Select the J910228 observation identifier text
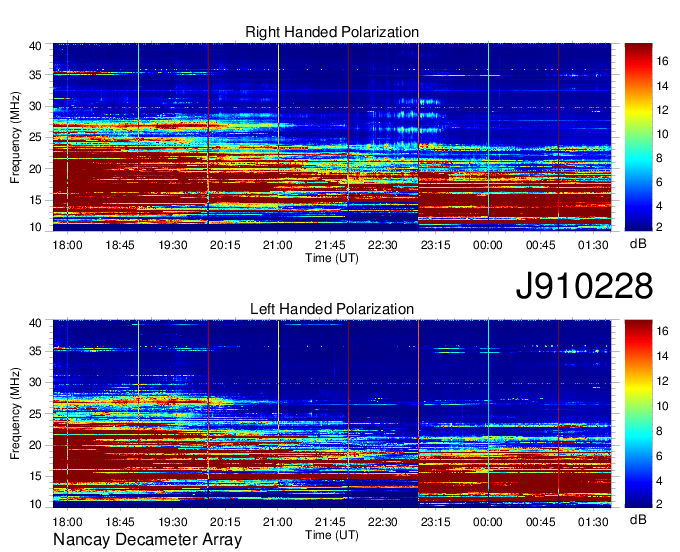 584,286
